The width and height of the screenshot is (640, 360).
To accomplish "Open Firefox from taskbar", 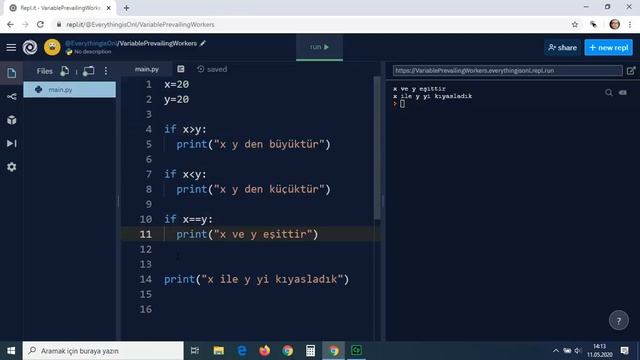I will tap(264, 351).
